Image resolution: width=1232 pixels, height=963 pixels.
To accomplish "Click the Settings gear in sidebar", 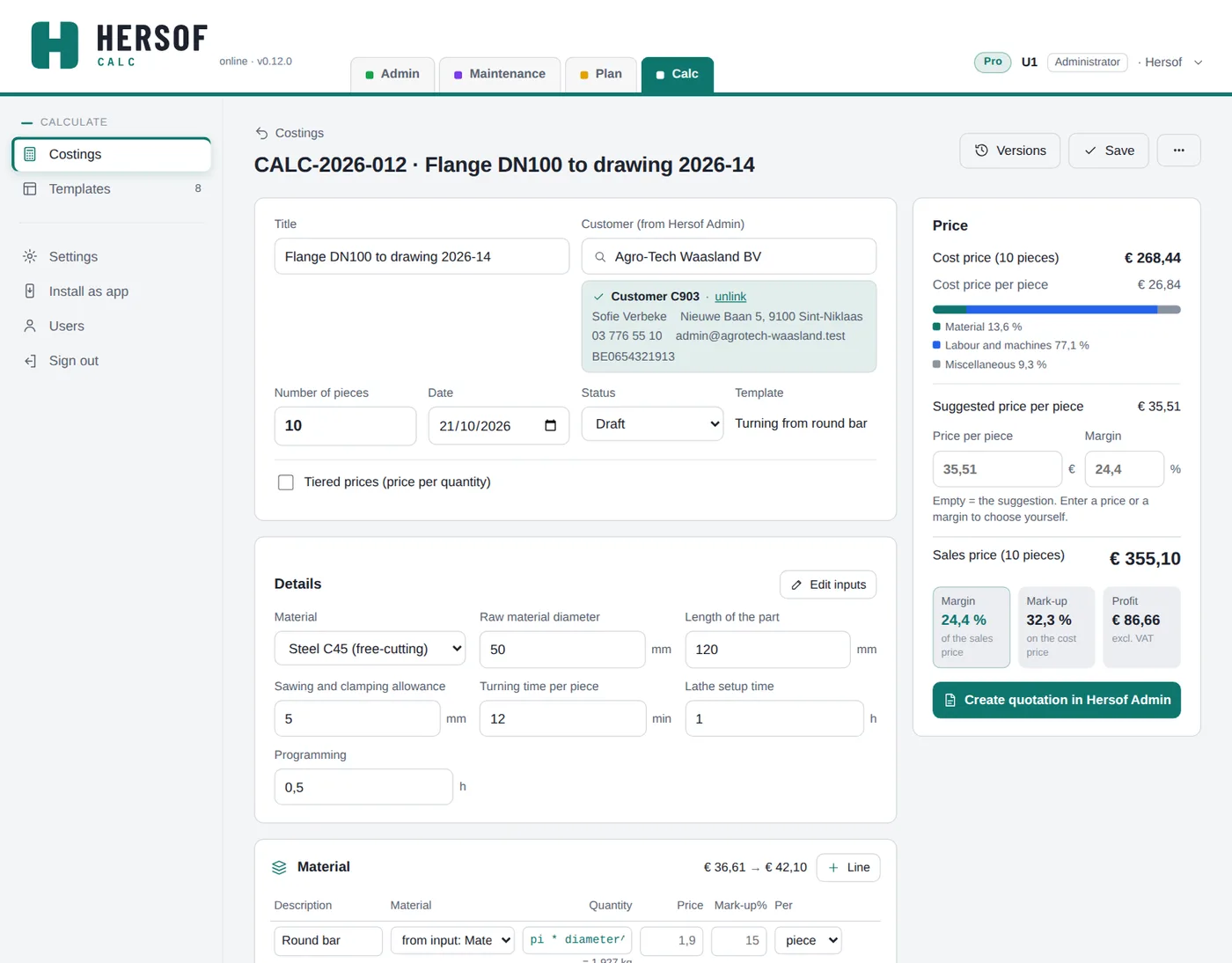I will (x=30, y=256).
